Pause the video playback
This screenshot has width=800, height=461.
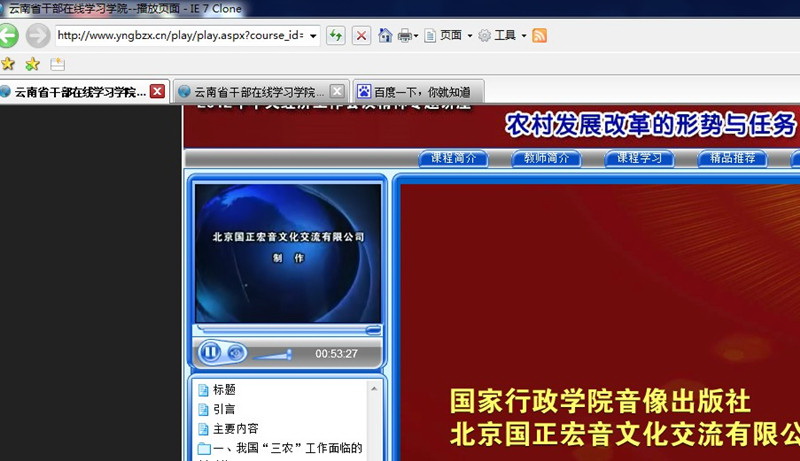tap(210, 352)
